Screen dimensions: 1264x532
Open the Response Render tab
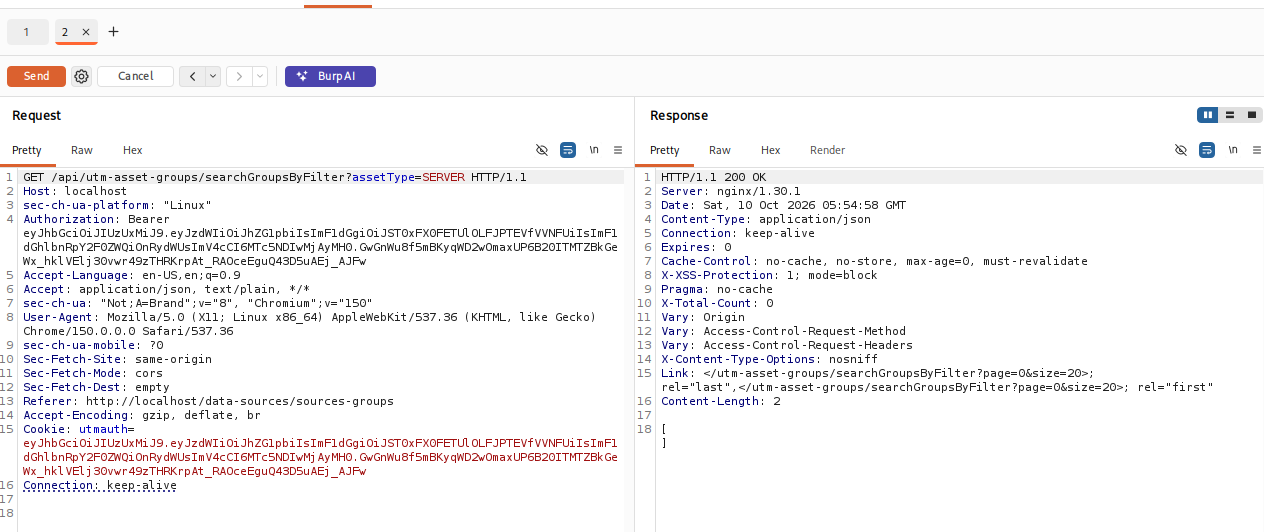828,150
